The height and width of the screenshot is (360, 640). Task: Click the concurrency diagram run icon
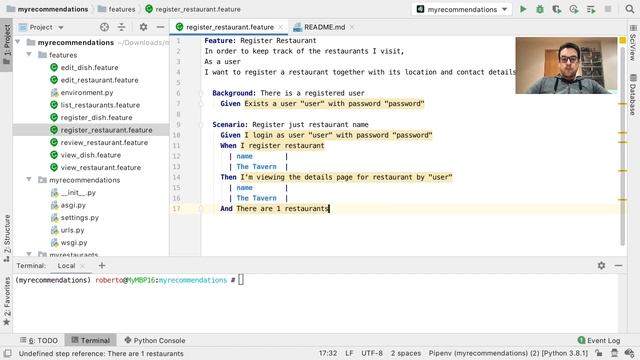[591, 9]
